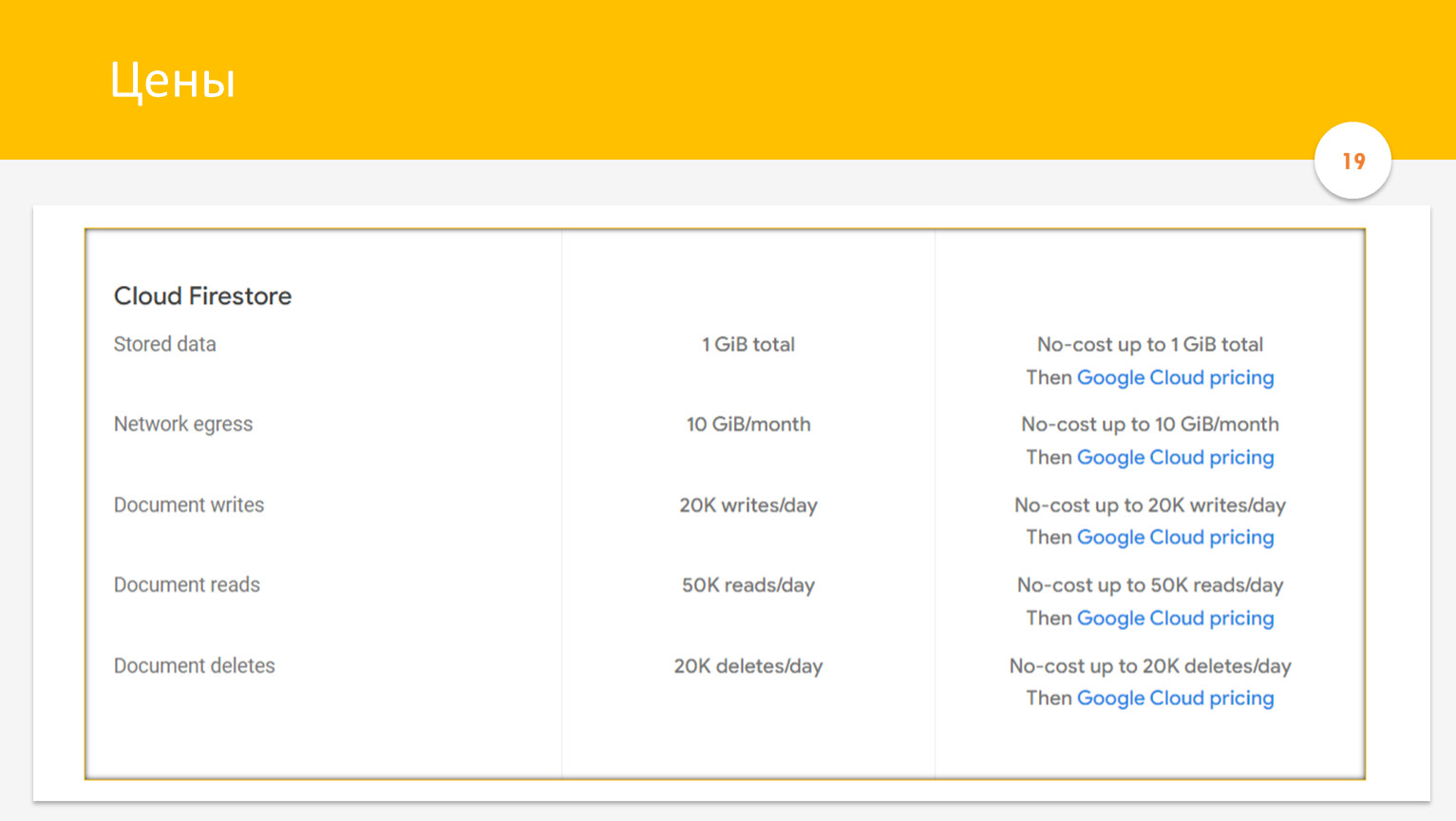Click the Stored data row label

coord(165,344)
